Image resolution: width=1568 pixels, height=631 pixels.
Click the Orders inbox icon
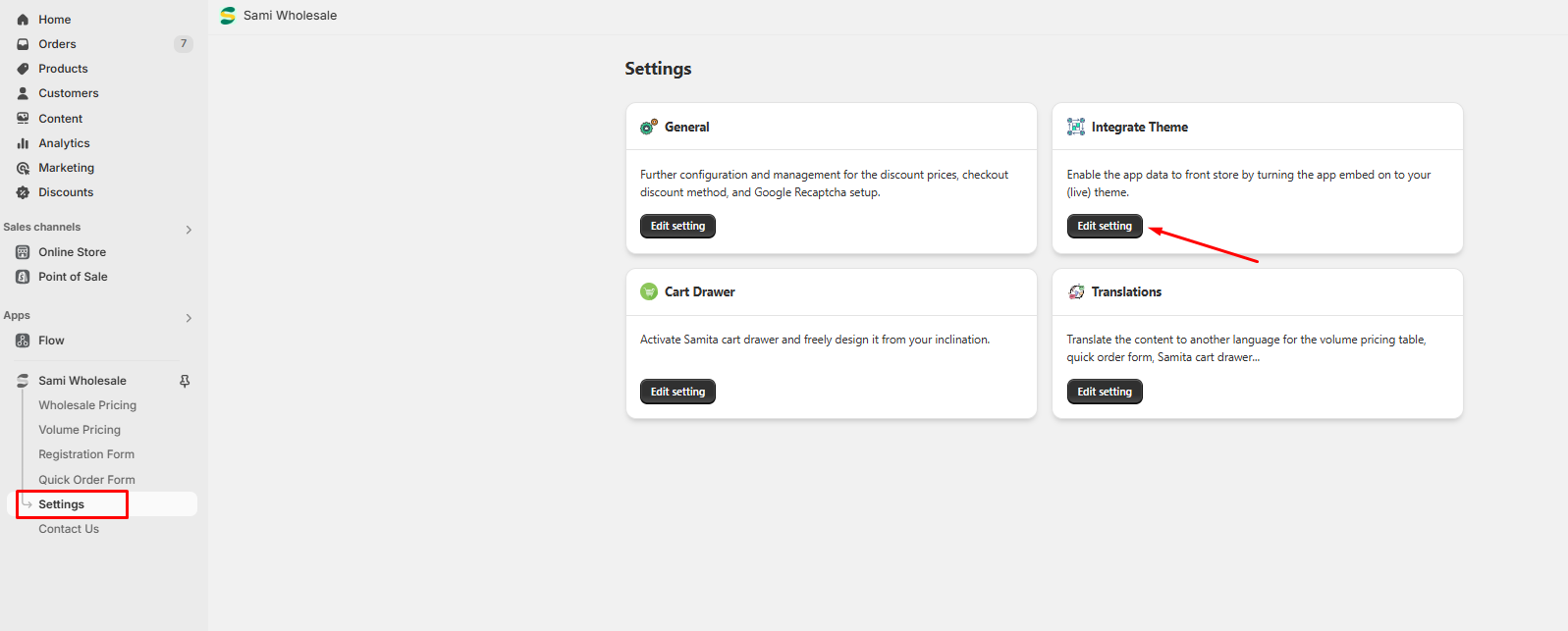[x=23, y=44]
